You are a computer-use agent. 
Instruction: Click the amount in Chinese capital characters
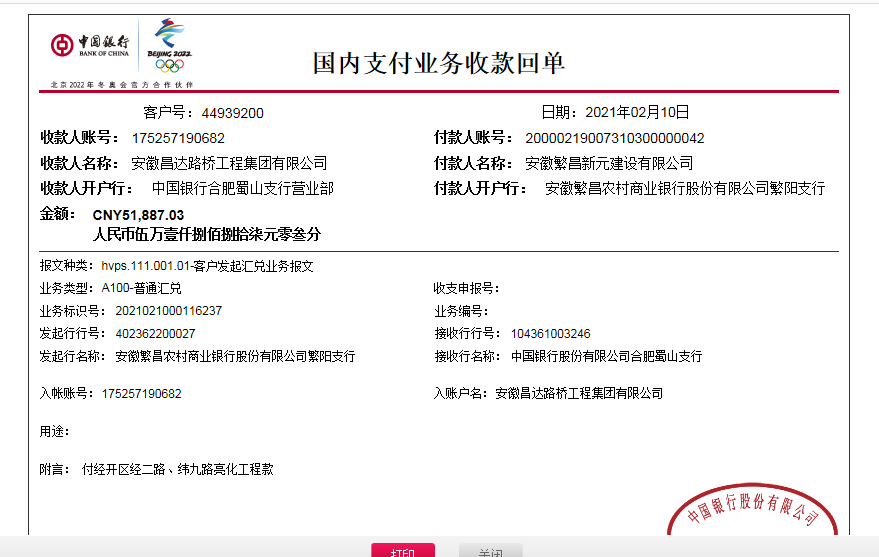pyautogui.click(x=207, y=234)
